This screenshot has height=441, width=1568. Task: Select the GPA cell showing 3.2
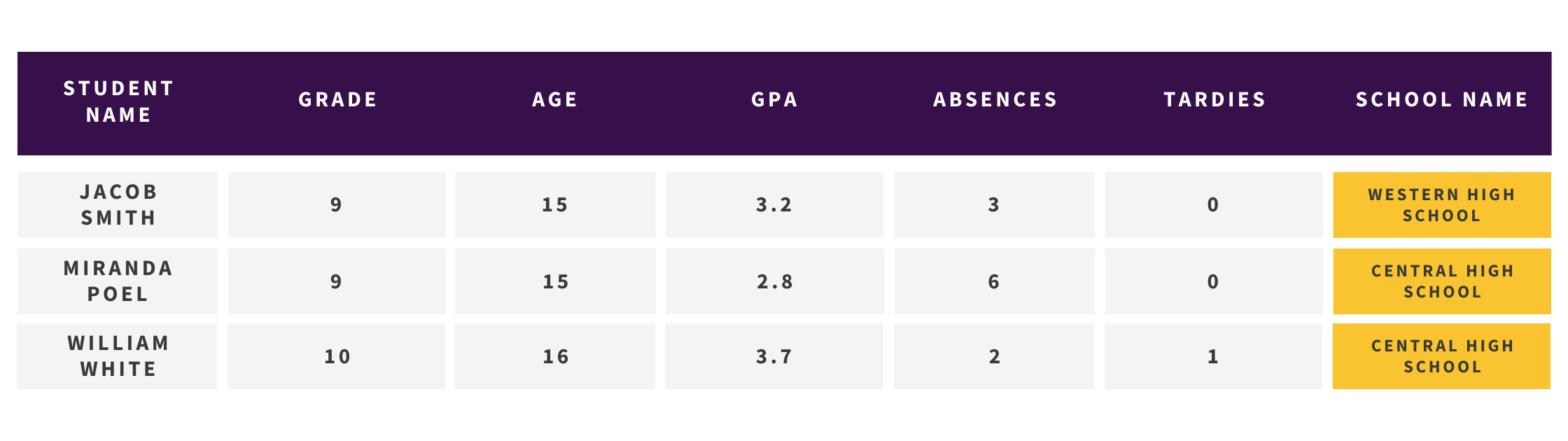point(774,205)
